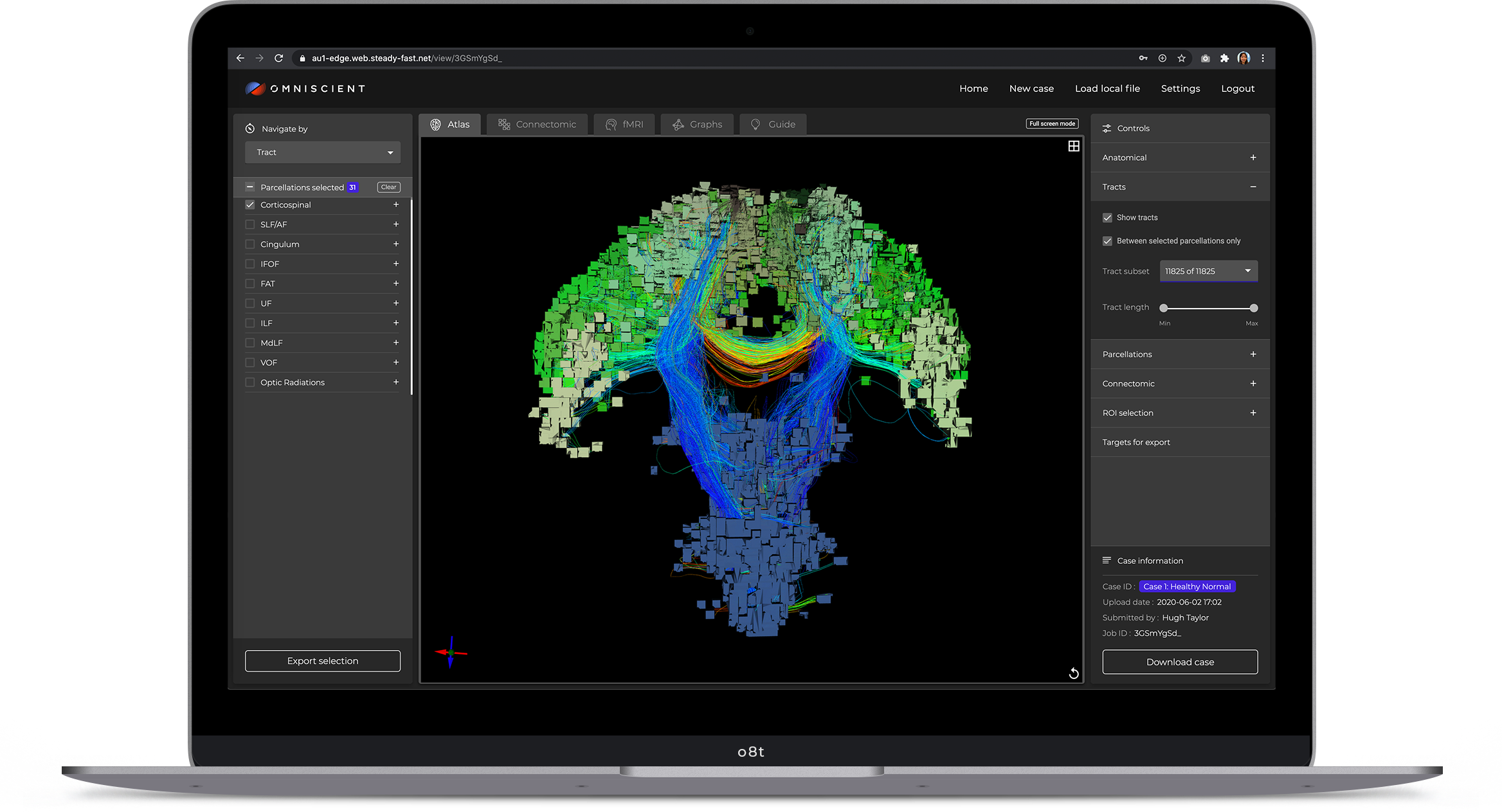Click the camera extension icon
The width and height of the screenshot is (1502, 812).
(x=1206, y=58)
